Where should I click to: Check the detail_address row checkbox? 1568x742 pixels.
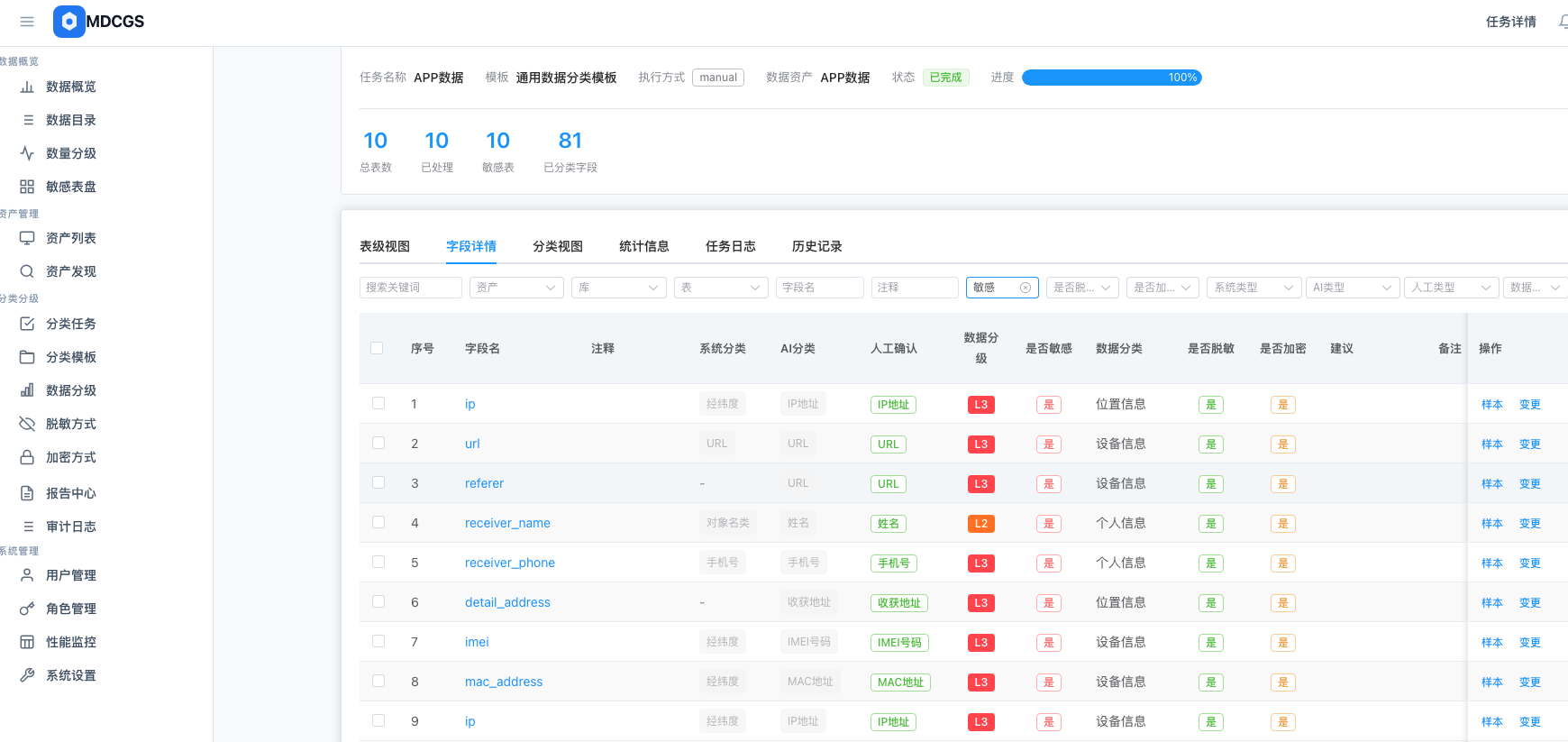pos(378,602)
